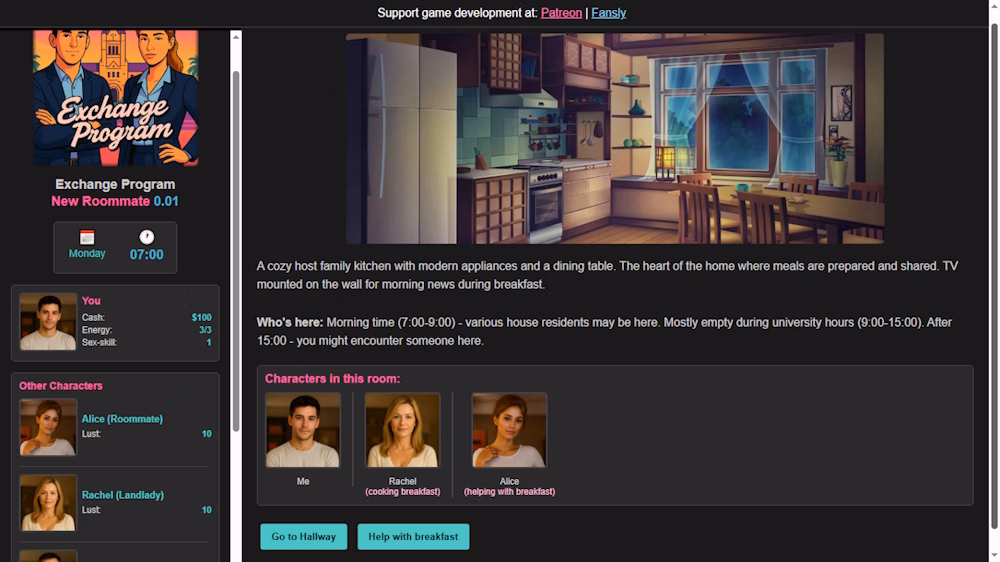Click the 07:00 time display
The image size is (1000, 562).
(x=146, y=255)
